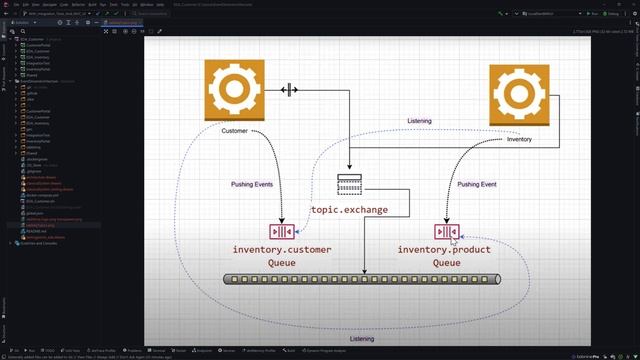Click the search magnifier in Solution panel
The image size is (640, 360).
coord(23,31)
